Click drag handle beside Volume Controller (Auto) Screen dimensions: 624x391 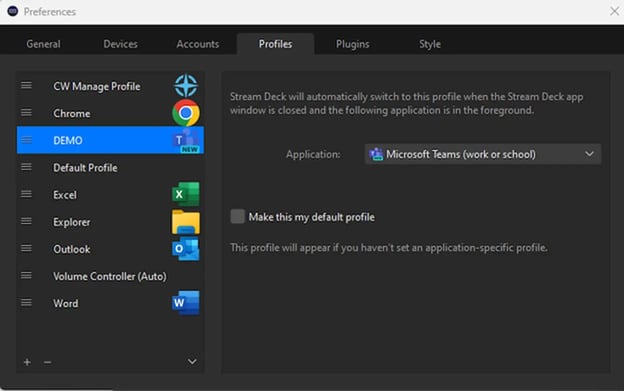point(27,275)
